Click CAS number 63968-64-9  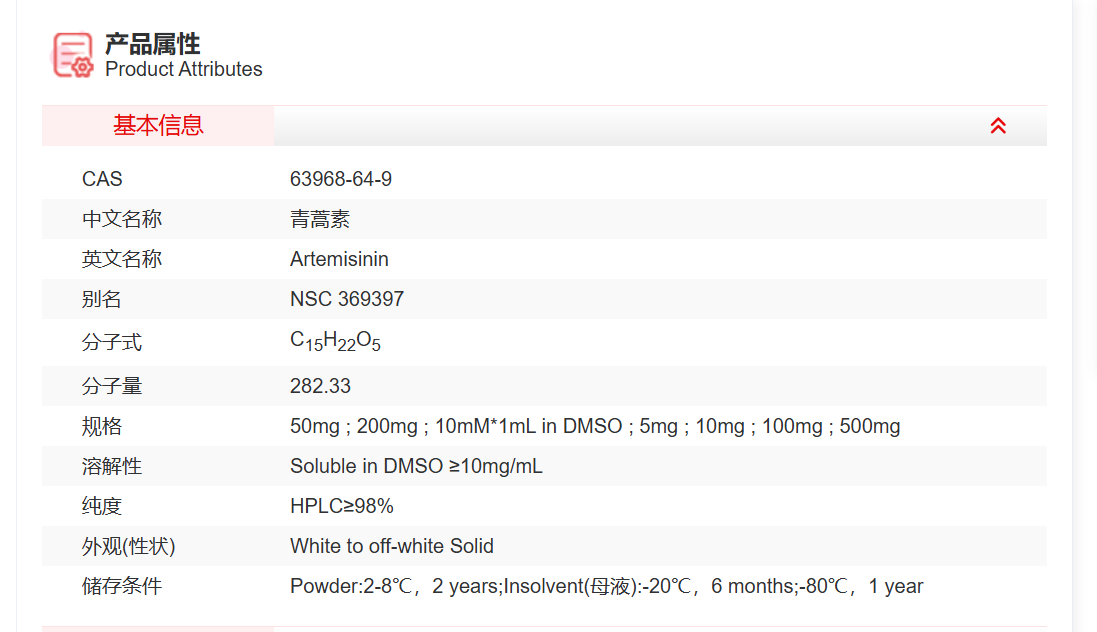pyautogui.click(x=340, y=179)
